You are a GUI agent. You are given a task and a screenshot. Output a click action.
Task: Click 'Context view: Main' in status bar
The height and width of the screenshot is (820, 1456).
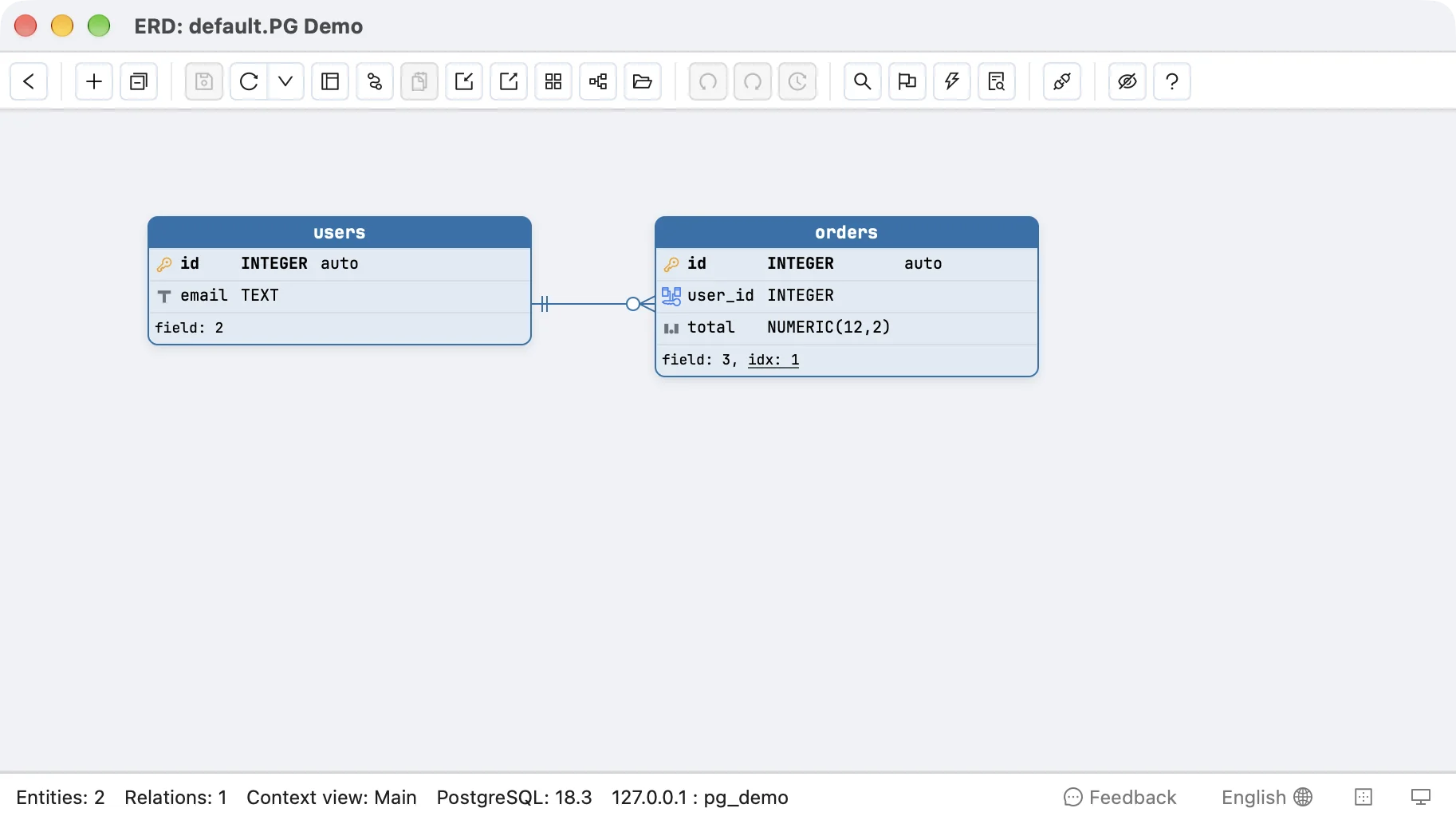[x=332, y=798]
